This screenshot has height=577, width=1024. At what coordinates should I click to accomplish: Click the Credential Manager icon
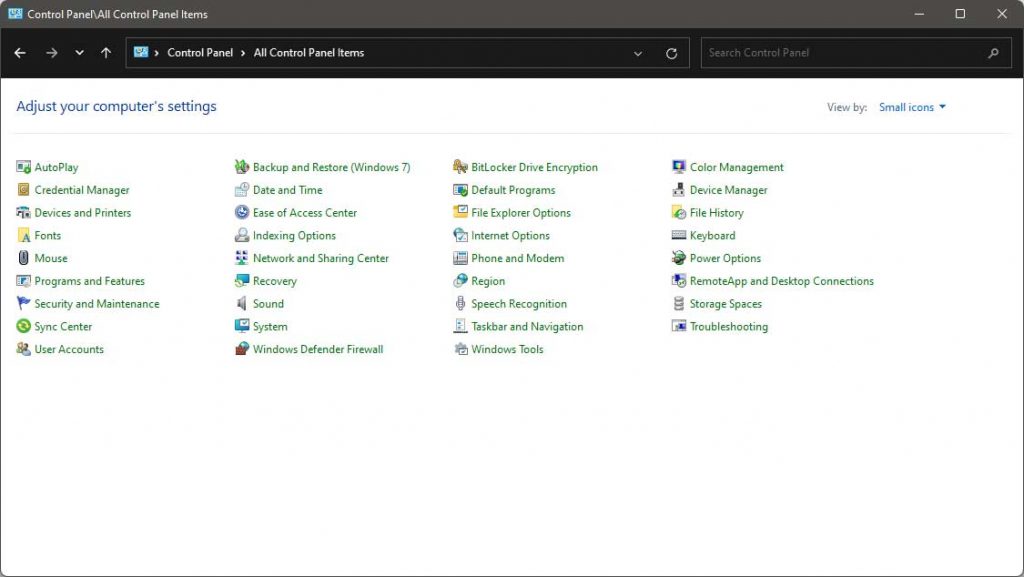pyautogui.click(x=24, y=190)
